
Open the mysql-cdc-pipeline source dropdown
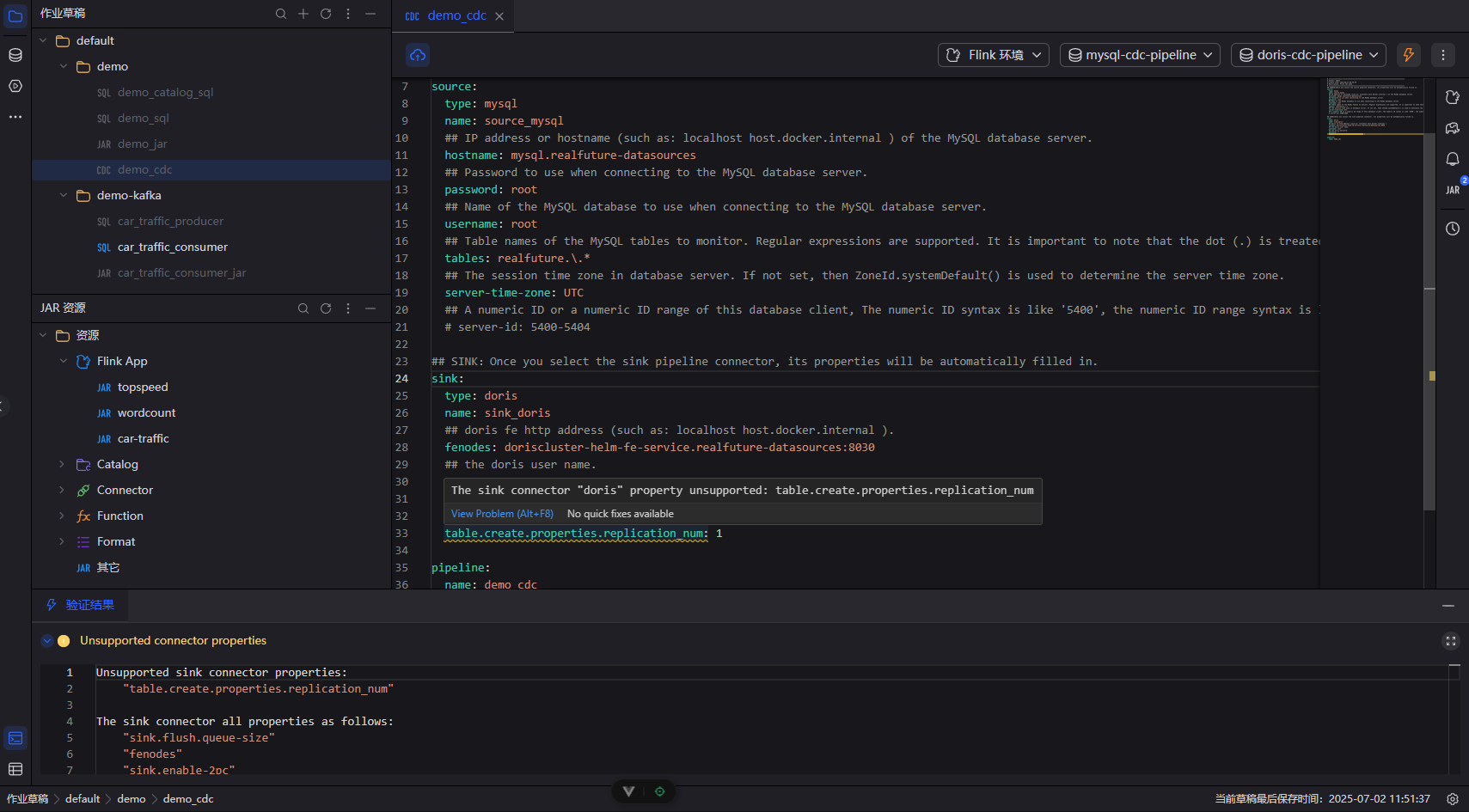coord(1141,55)
